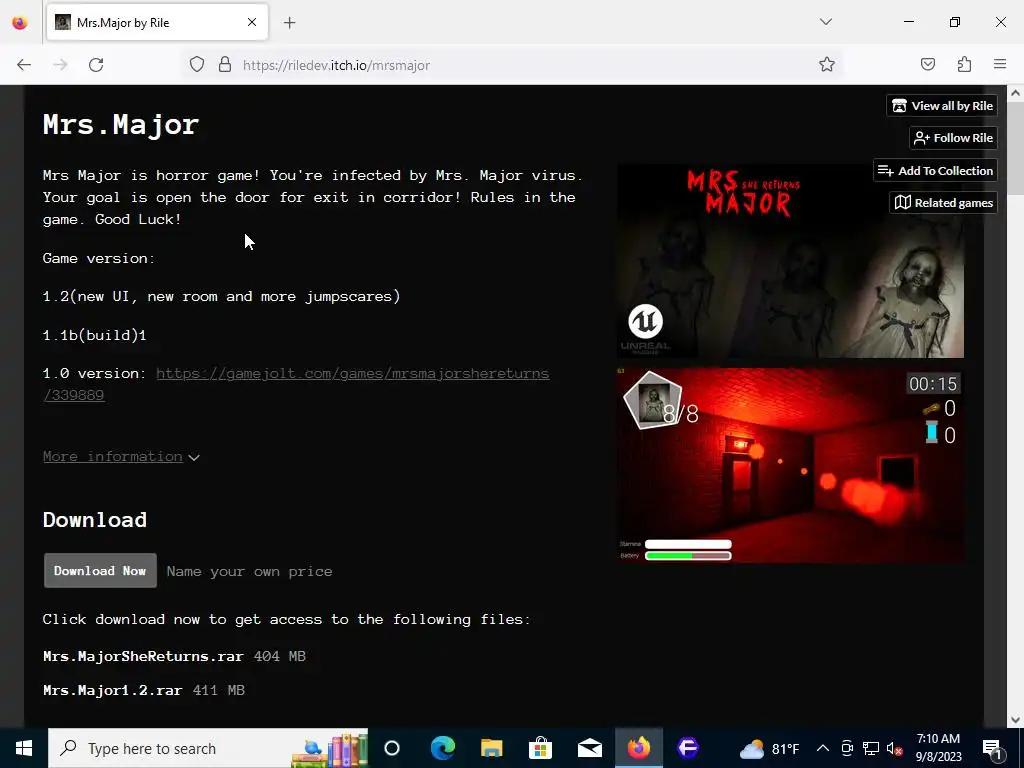The height and width of the screenshot is (768, 1024).
Task: Open the tracking protection shield icon
Action: click(x=197, y=65)
